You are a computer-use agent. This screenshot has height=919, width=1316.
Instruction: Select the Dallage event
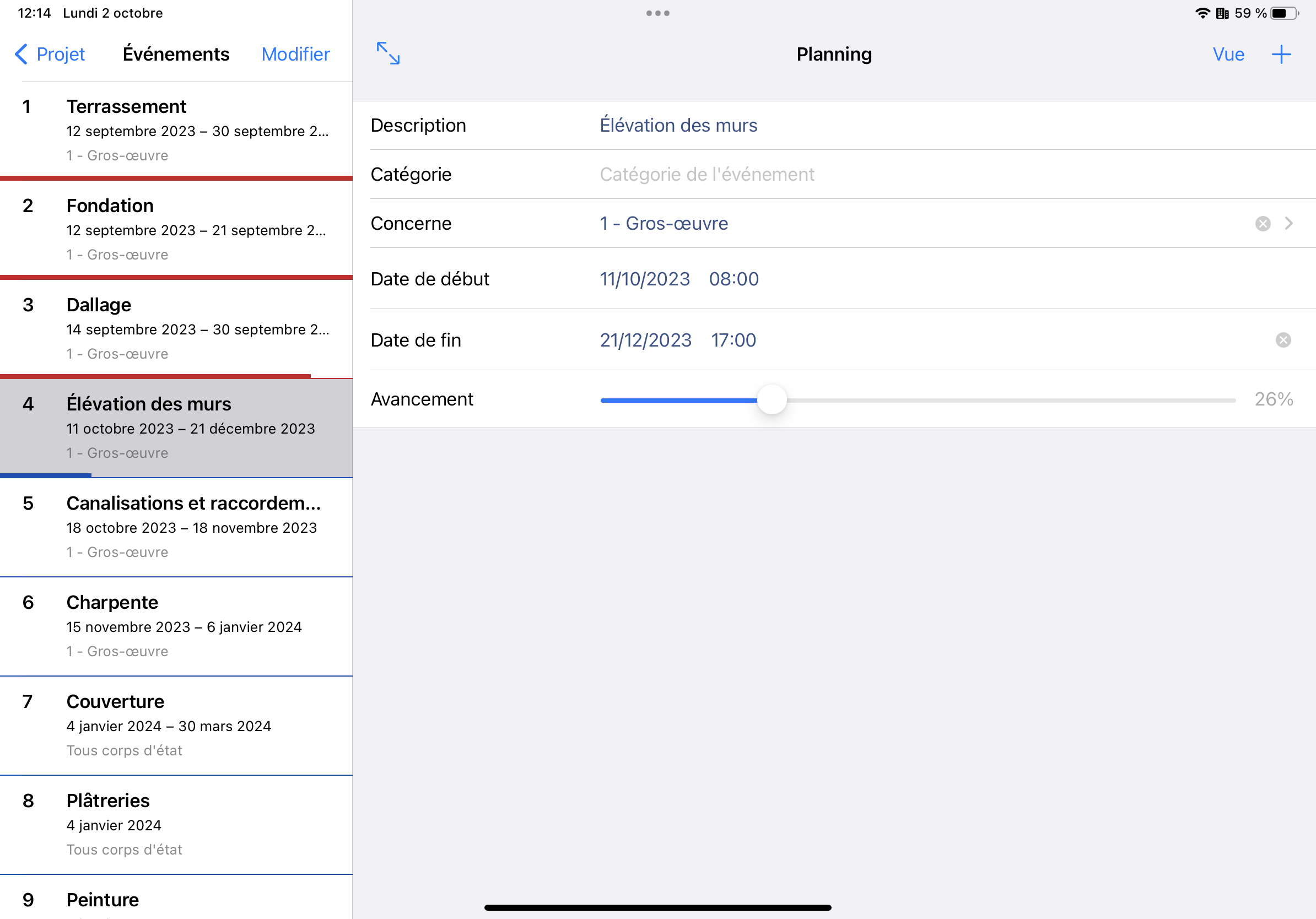176,328
